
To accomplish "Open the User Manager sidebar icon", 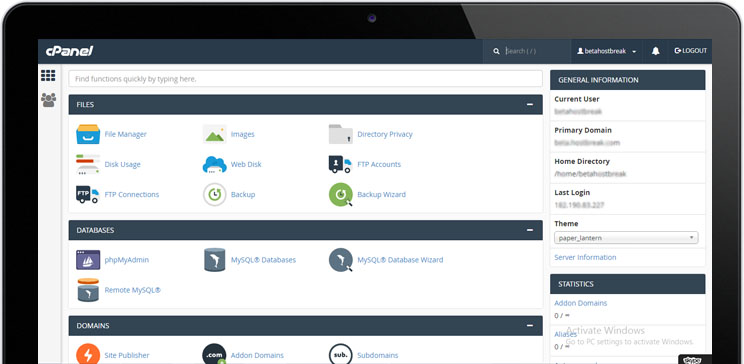I will (48, 100).
